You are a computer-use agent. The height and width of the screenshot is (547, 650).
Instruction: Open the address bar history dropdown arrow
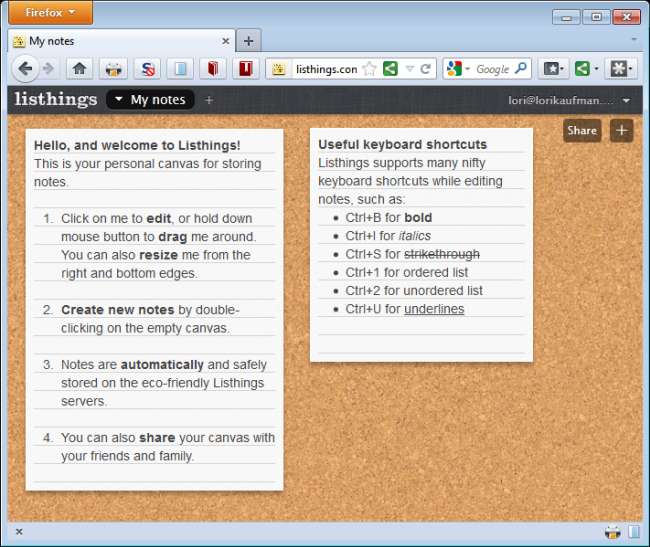click(x=410, y=69)
